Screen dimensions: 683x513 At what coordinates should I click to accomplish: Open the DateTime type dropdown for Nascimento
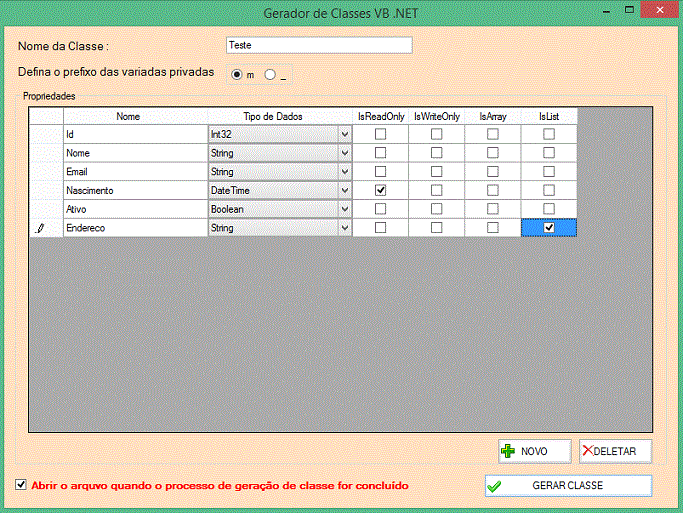click(x=345, y=190)
